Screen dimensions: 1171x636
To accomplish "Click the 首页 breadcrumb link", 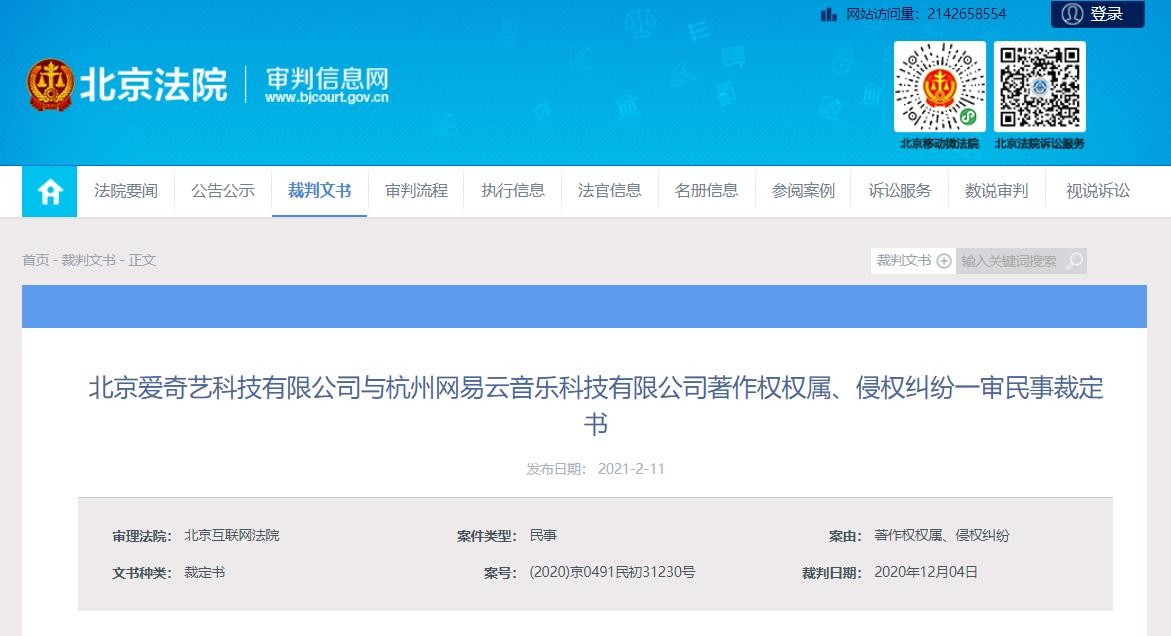I will [x=35, y=260].
